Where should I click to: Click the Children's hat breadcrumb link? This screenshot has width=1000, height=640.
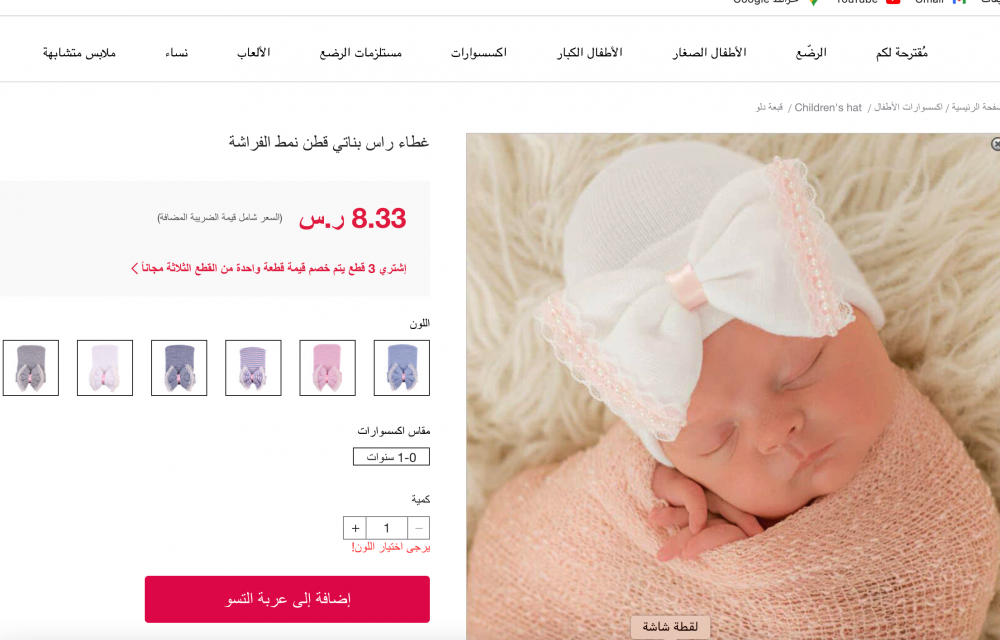828,108
